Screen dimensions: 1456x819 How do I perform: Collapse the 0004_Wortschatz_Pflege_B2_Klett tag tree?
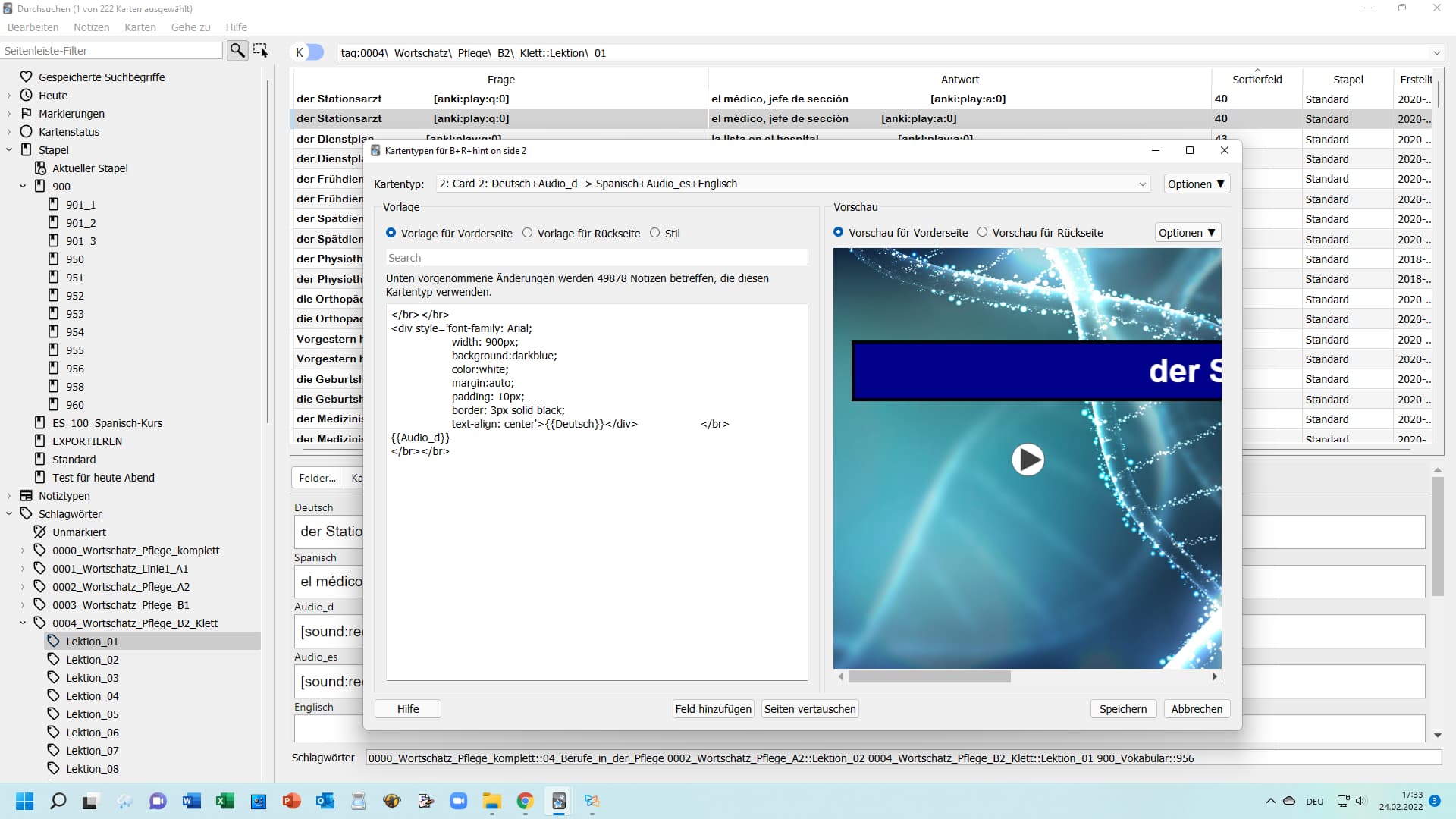coord(22,623)
